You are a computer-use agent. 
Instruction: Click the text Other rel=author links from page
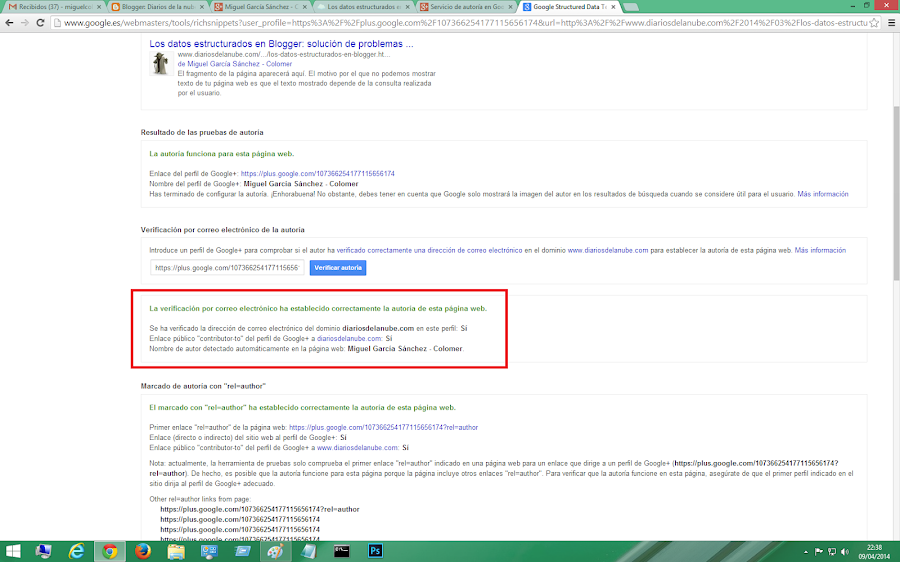200,499
